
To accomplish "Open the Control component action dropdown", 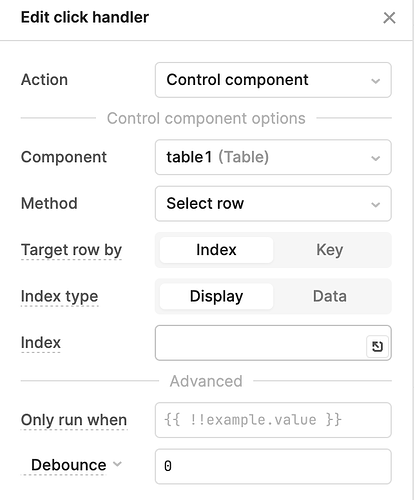I will (273, 80).
